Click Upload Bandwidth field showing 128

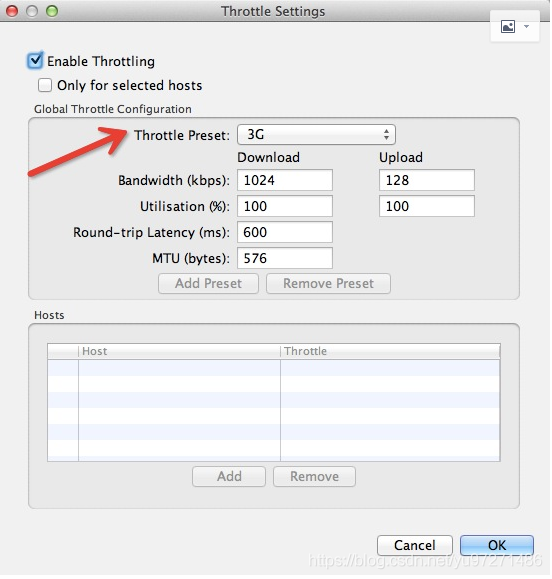[x=428, y=181]
